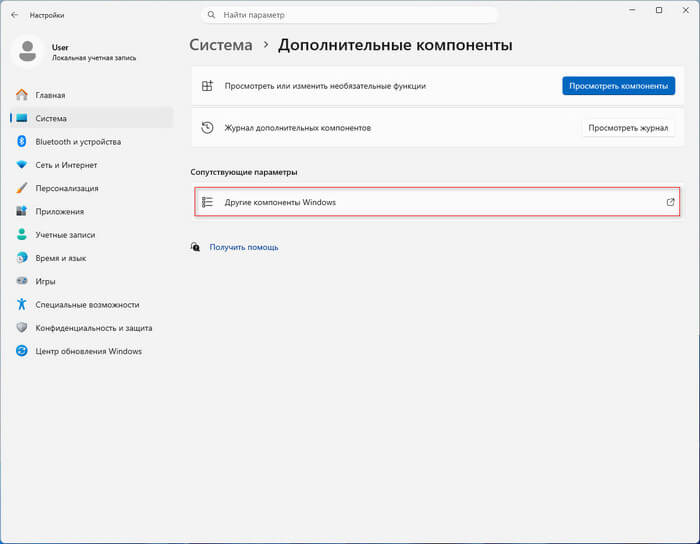Open Приложения settings
Screen dimensions: 700x544
[92, 211]
